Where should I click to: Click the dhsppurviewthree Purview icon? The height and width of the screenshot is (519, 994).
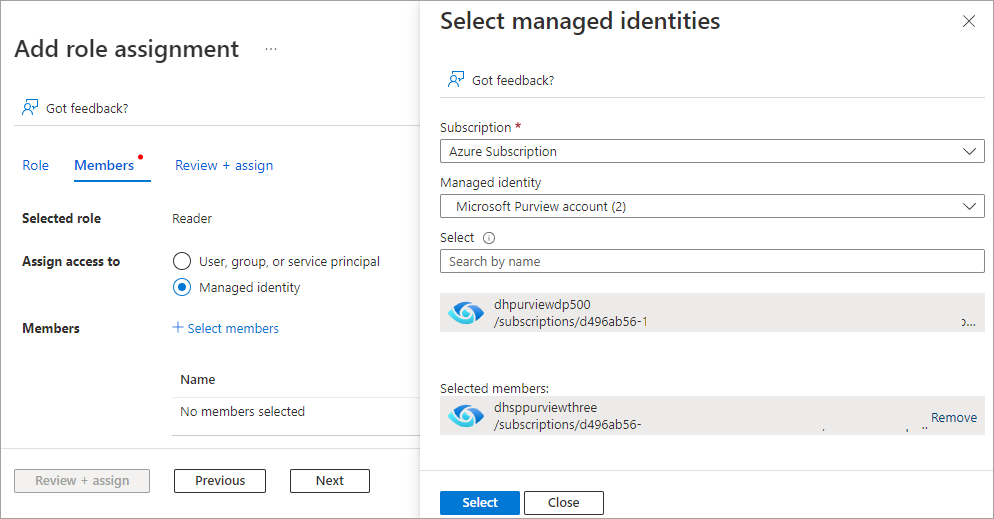[465, 416]
